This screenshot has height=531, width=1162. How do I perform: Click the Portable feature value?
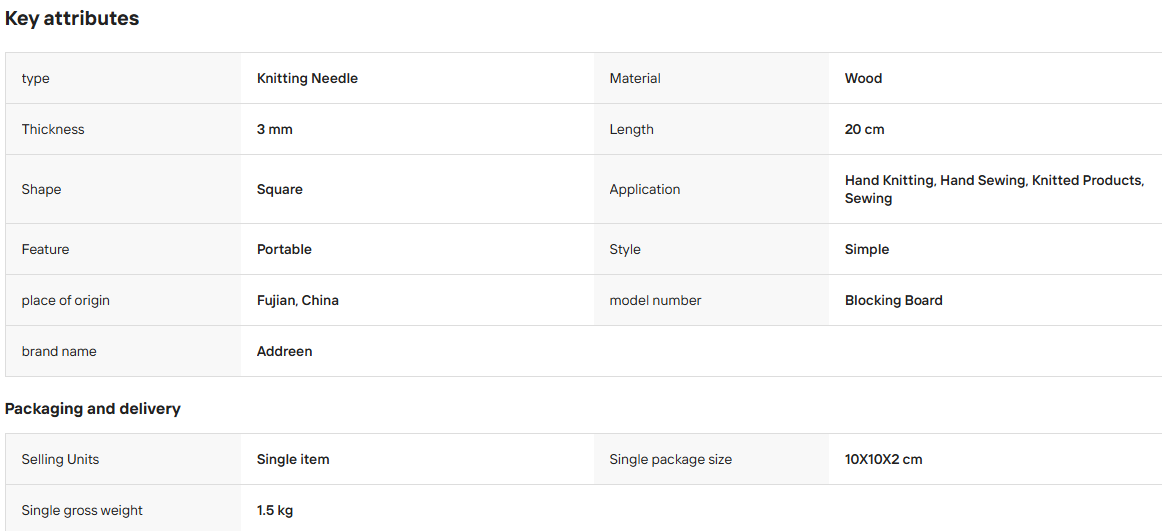(x=285, y=249)
